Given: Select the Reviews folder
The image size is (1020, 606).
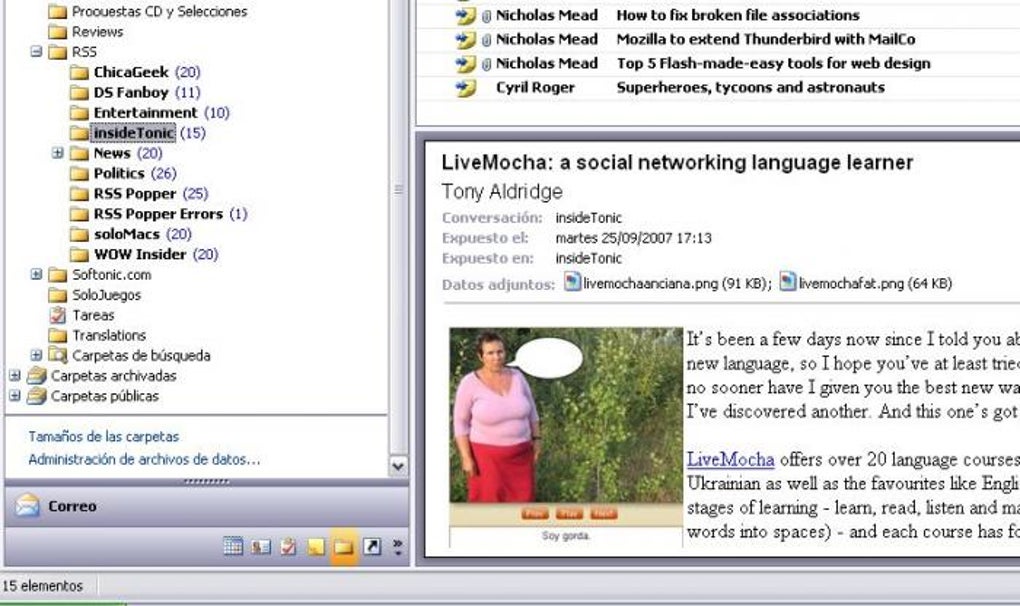Looking at the screenshot, I should [98, 31].
